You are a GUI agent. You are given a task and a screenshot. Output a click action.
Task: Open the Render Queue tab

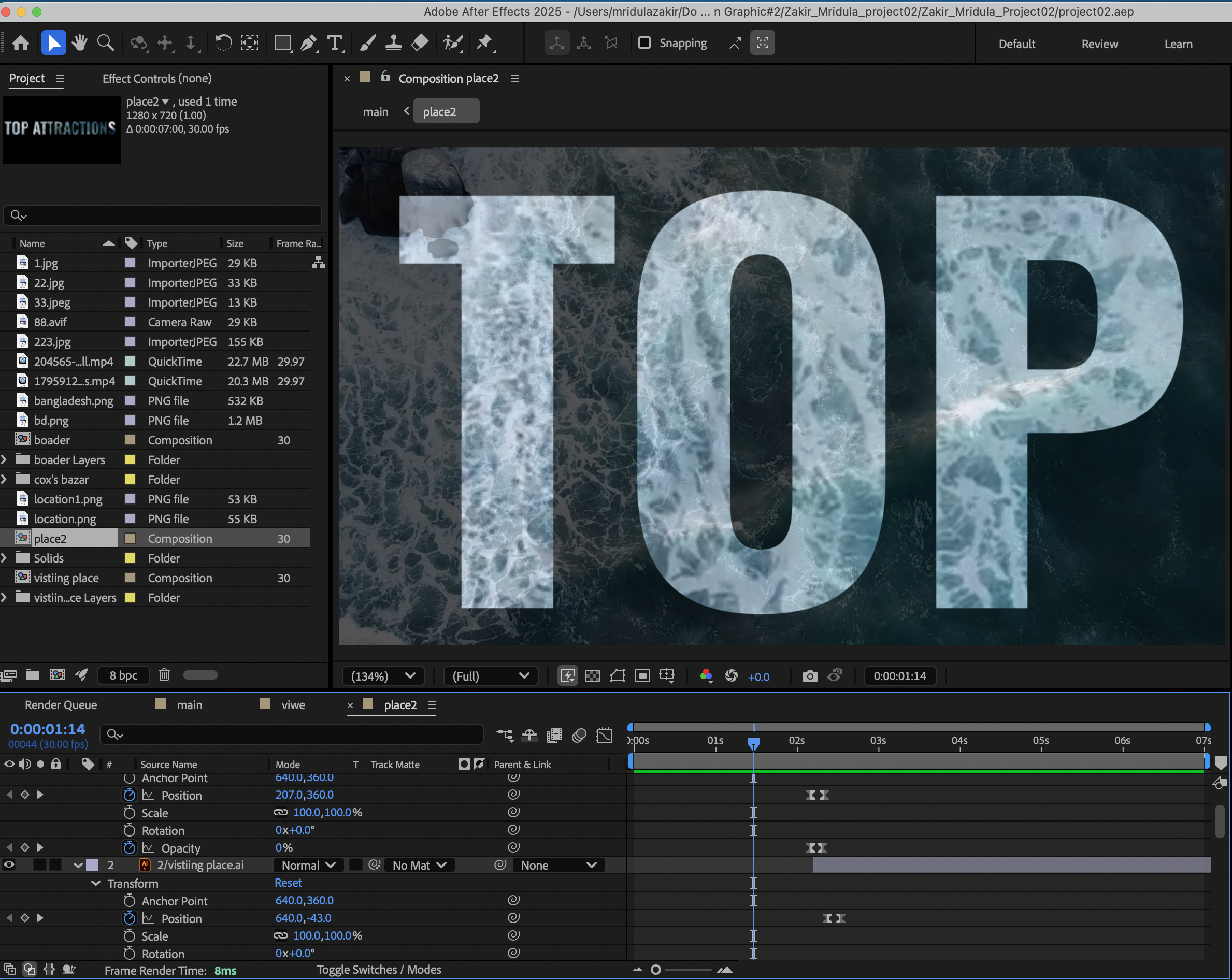[61, 704]
